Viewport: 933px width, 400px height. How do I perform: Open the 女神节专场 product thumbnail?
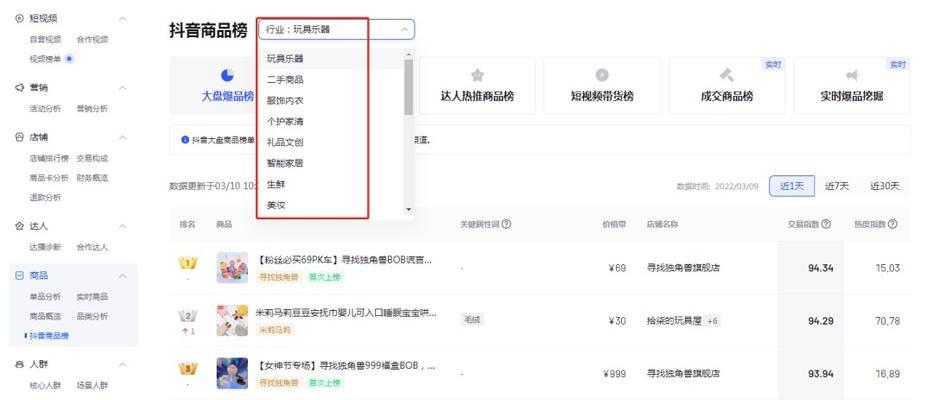pos(232,373)
